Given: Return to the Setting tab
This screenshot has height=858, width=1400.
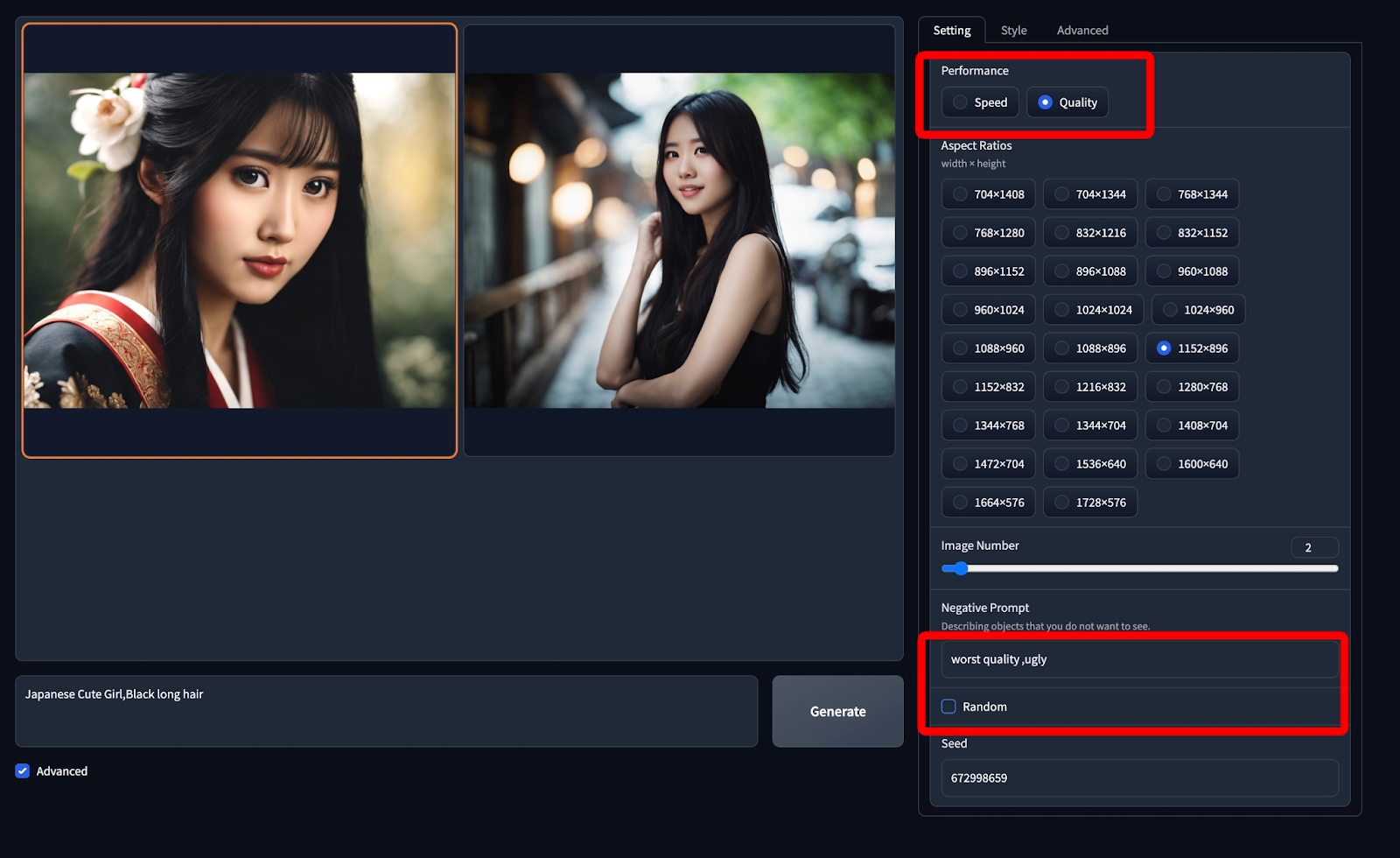Looking at the screenshot, I should coord(951,30).
